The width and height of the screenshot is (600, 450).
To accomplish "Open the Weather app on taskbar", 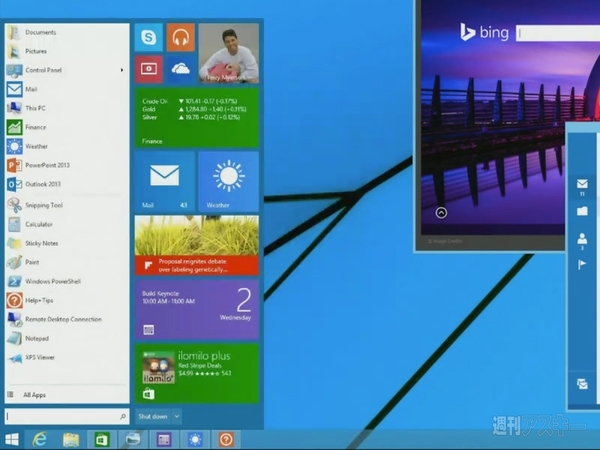I will [x=195, y=440].
